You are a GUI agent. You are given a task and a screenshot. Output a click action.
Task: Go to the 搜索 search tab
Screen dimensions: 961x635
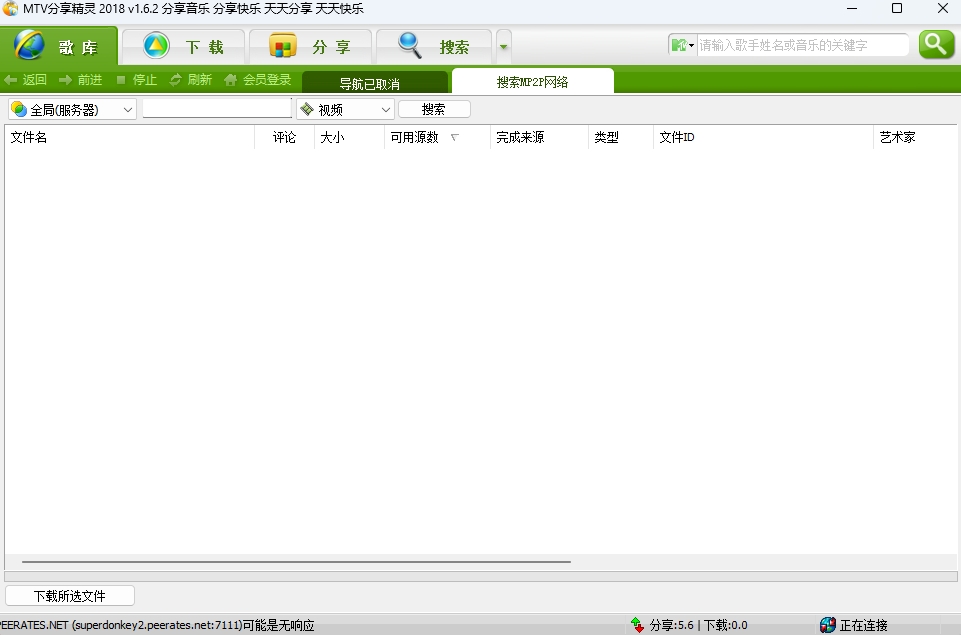click(x=434, y=47)
